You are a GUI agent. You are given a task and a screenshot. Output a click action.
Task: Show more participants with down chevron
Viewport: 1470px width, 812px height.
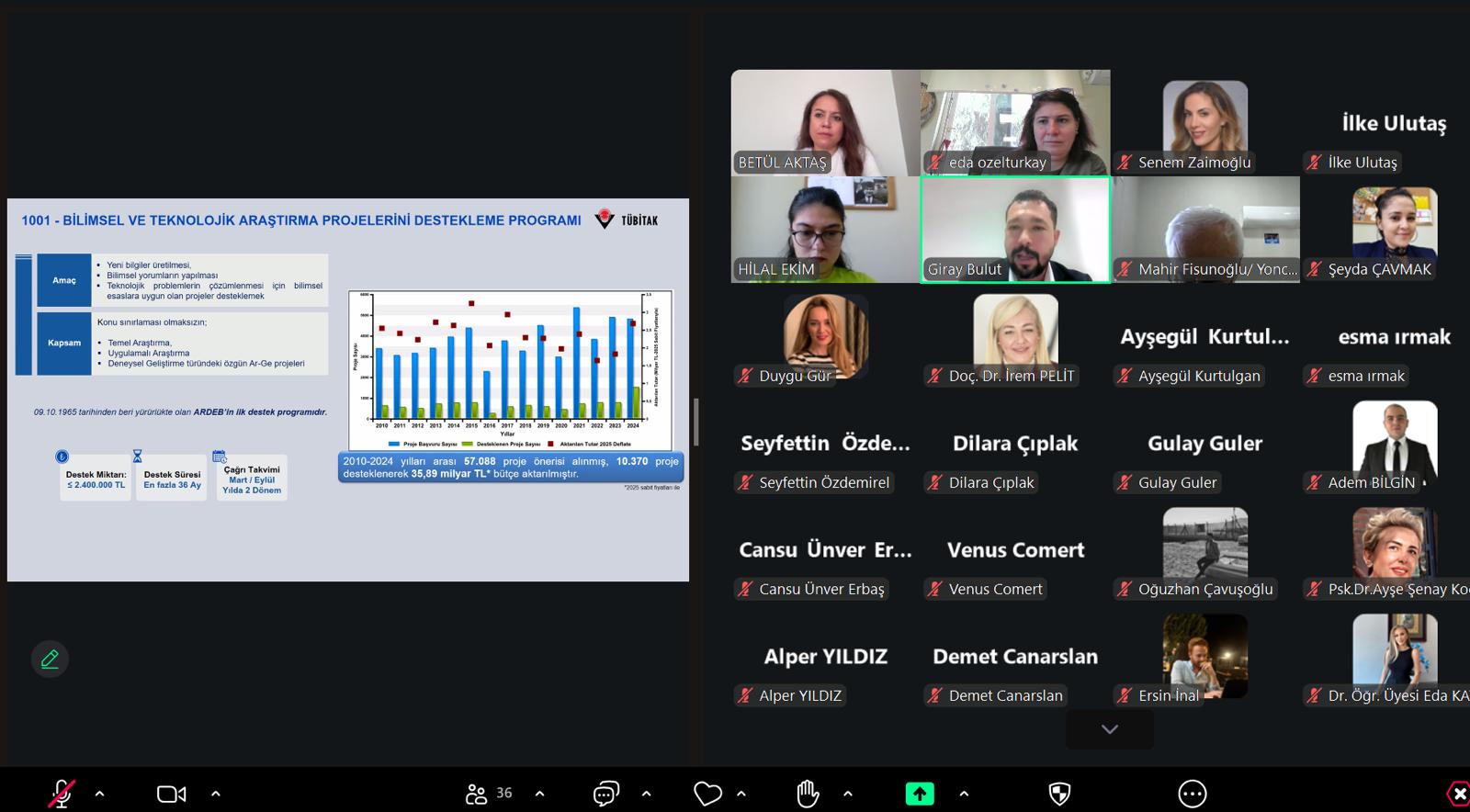pos(1109,729)
